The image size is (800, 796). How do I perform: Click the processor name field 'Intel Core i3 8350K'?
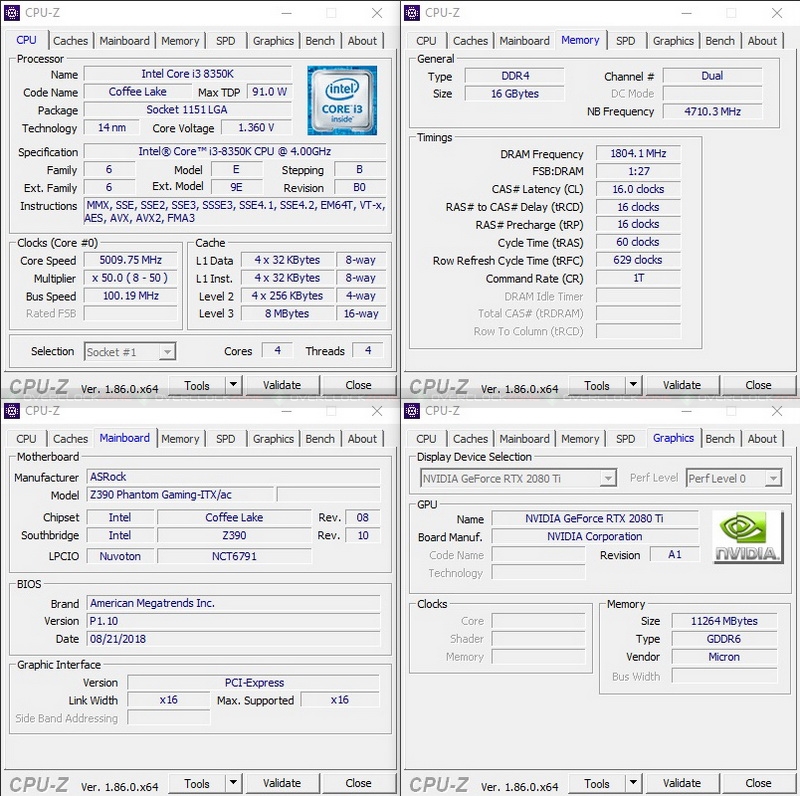tap(188, 74)
